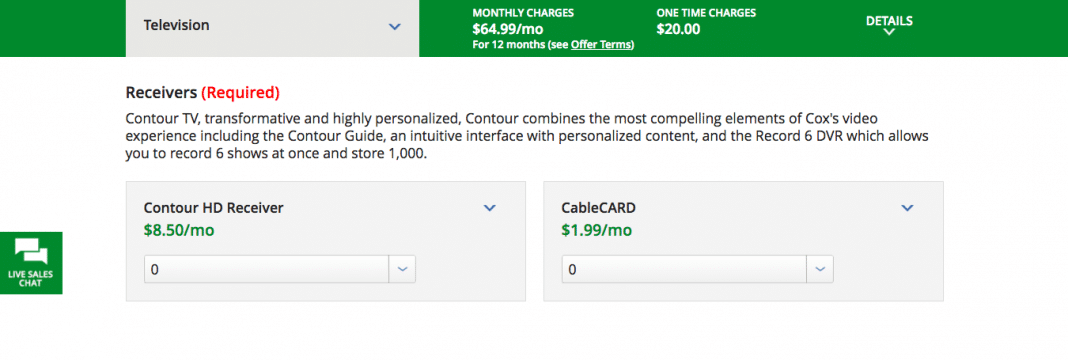Open the Offer Terms link
This screenshot has height=360, width=1068.
pos(601,45)
